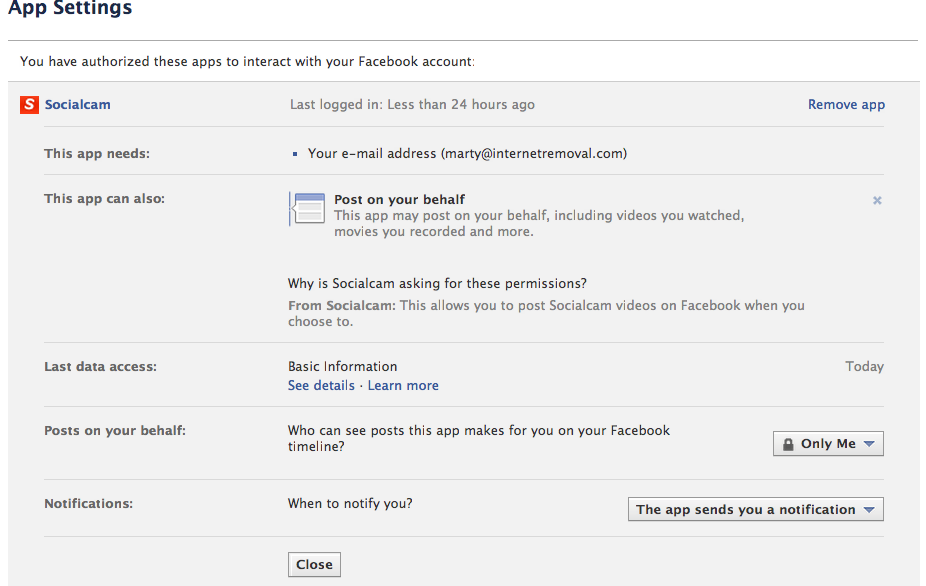Click the Today access date text
This screenshot has height=586, width=926.
pos(865,366)
